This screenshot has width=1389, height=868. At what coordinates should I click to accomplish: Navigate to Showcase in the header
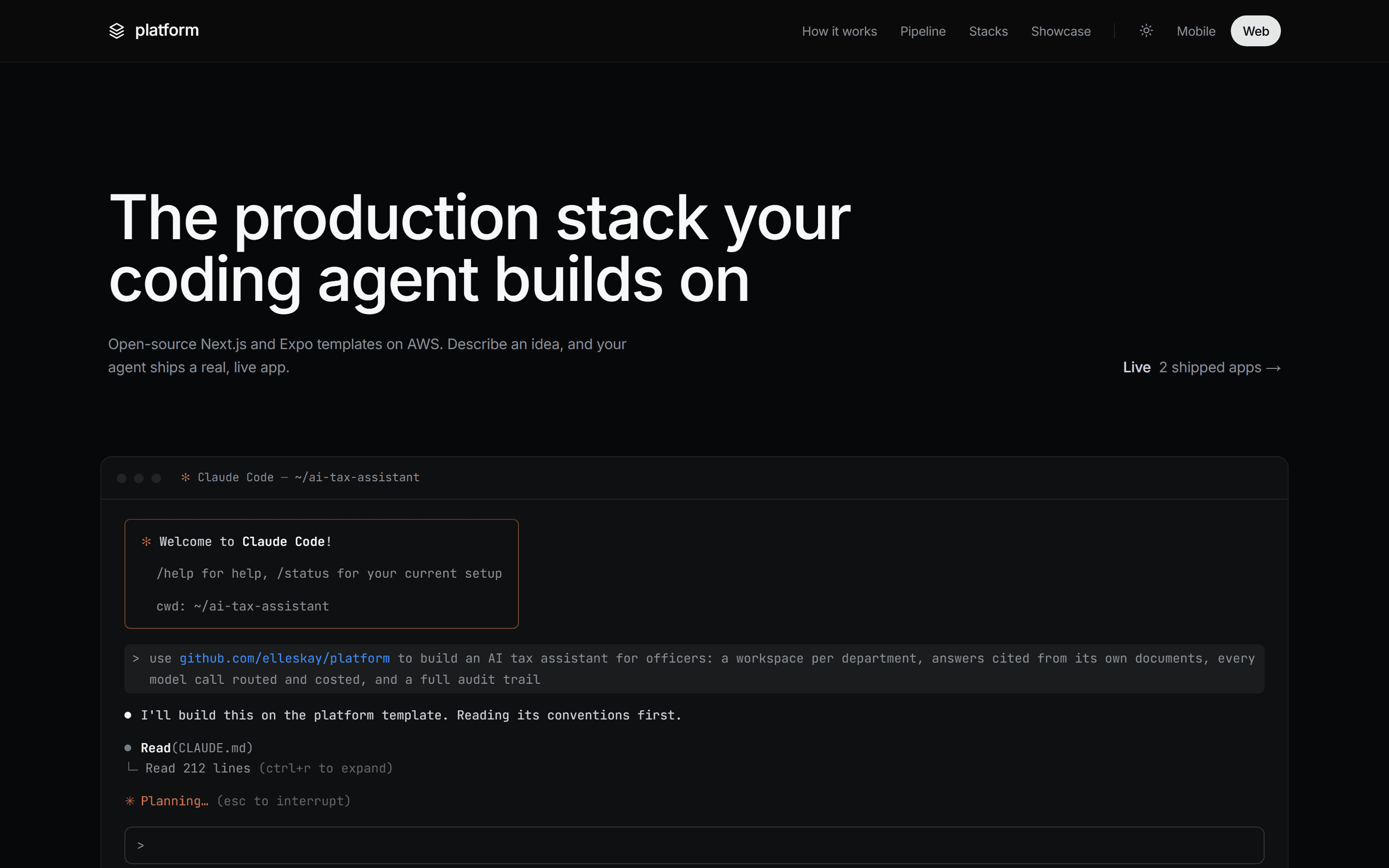(x=1060, y=31)
